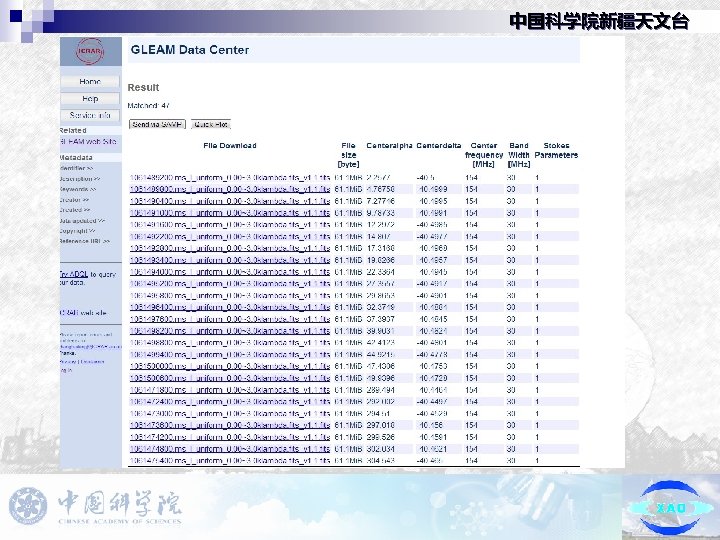Viewport: 720px width, 540px height.
Task: Click the Result heading
Action: coord(143,87)
